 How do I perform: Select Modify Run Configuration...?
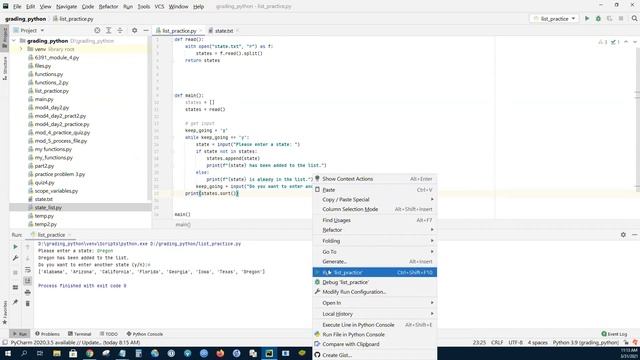pyautogui.click(x=375, y=292)
